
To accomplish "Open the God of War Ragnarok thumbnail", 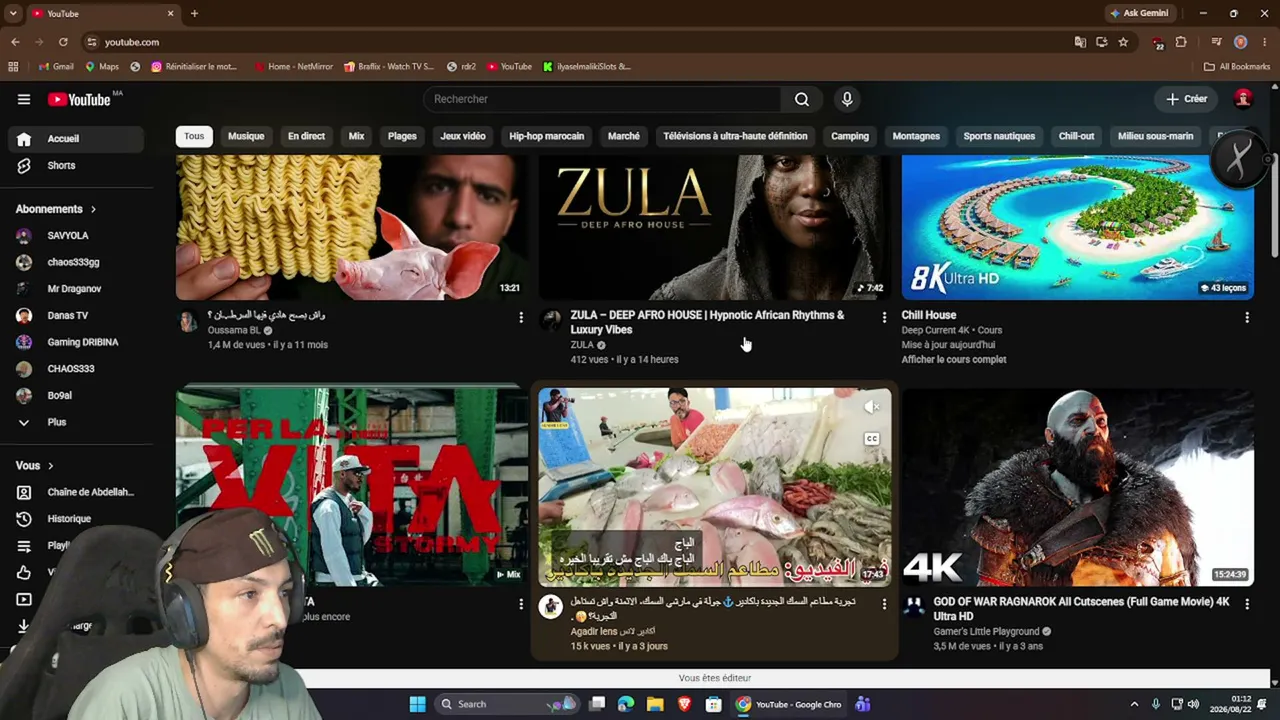I will [1078, 486].
